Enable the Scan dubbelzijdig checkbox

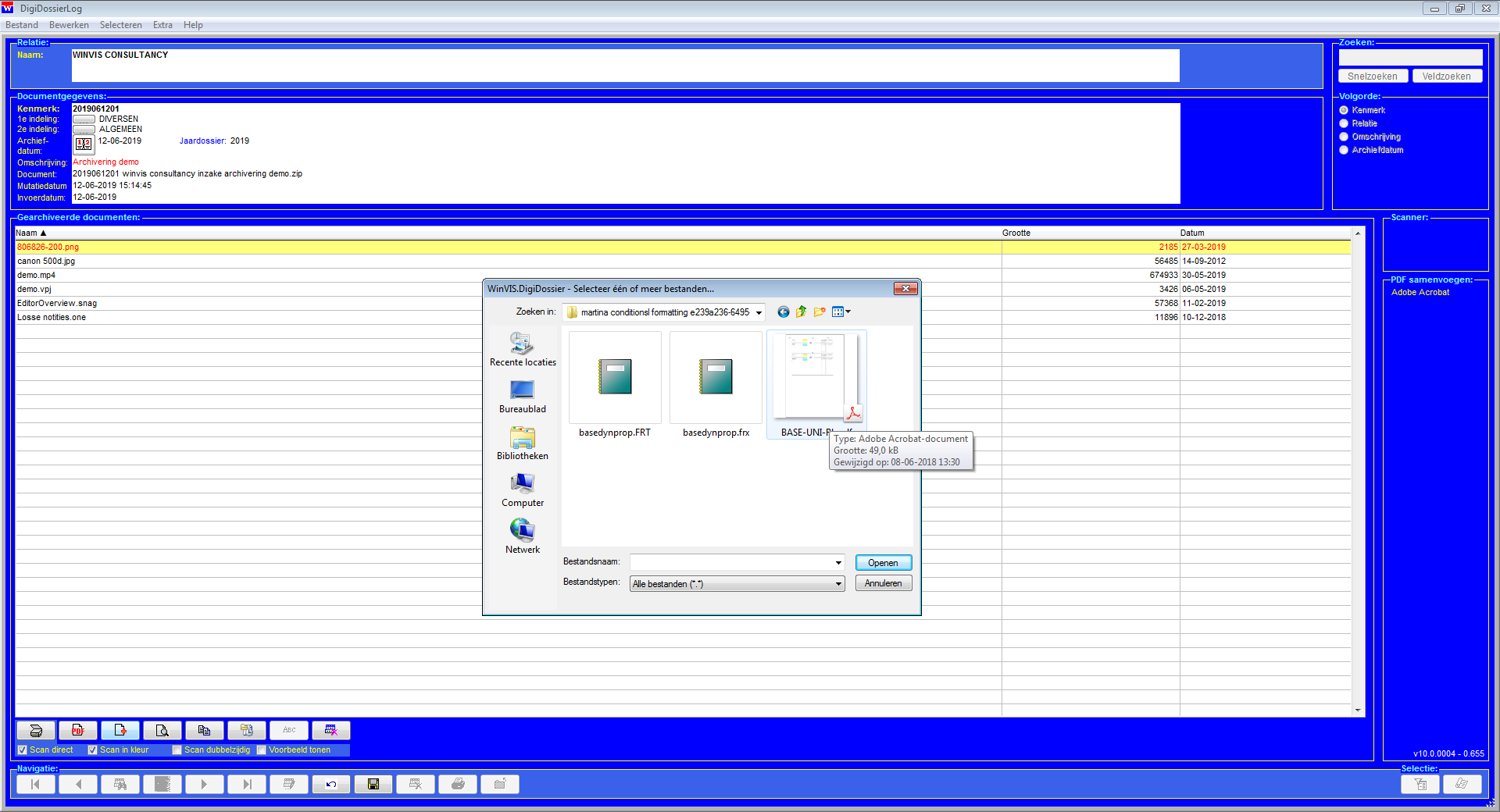(x=177, y=750)
